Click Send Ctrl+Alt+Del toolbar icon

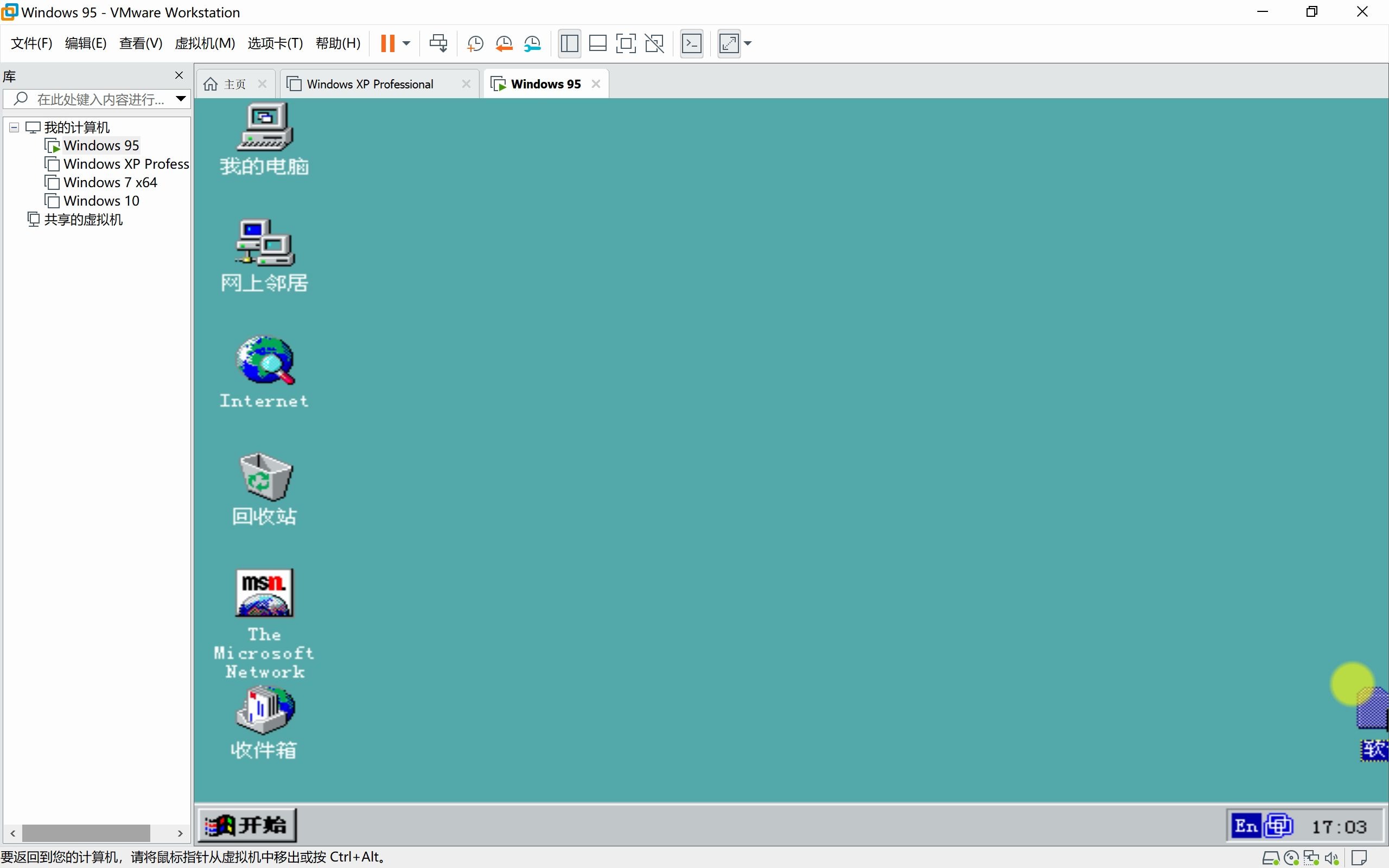pos(438,43)
